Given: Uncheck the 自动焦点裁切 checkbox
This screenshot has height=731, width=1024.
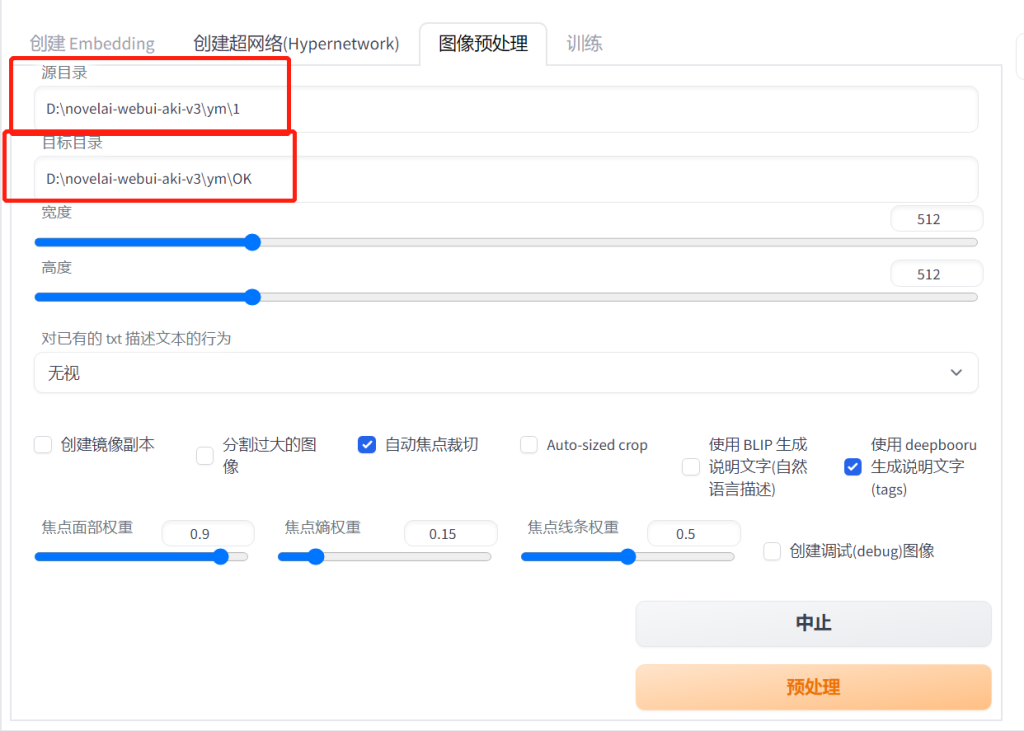Looking at the screenshot, I should pos(367,445).
